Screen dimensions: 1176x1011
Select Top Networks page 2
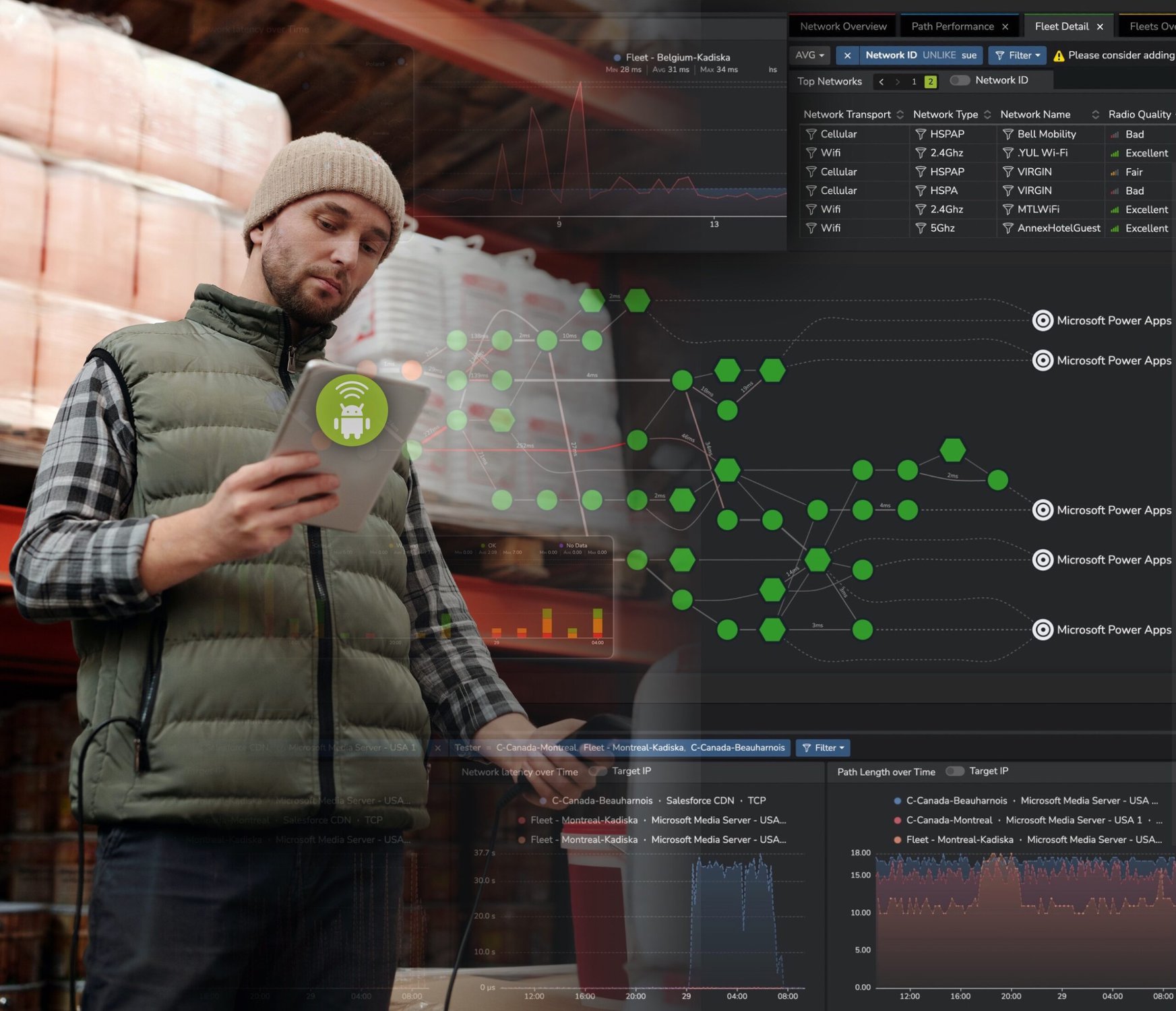930,82
